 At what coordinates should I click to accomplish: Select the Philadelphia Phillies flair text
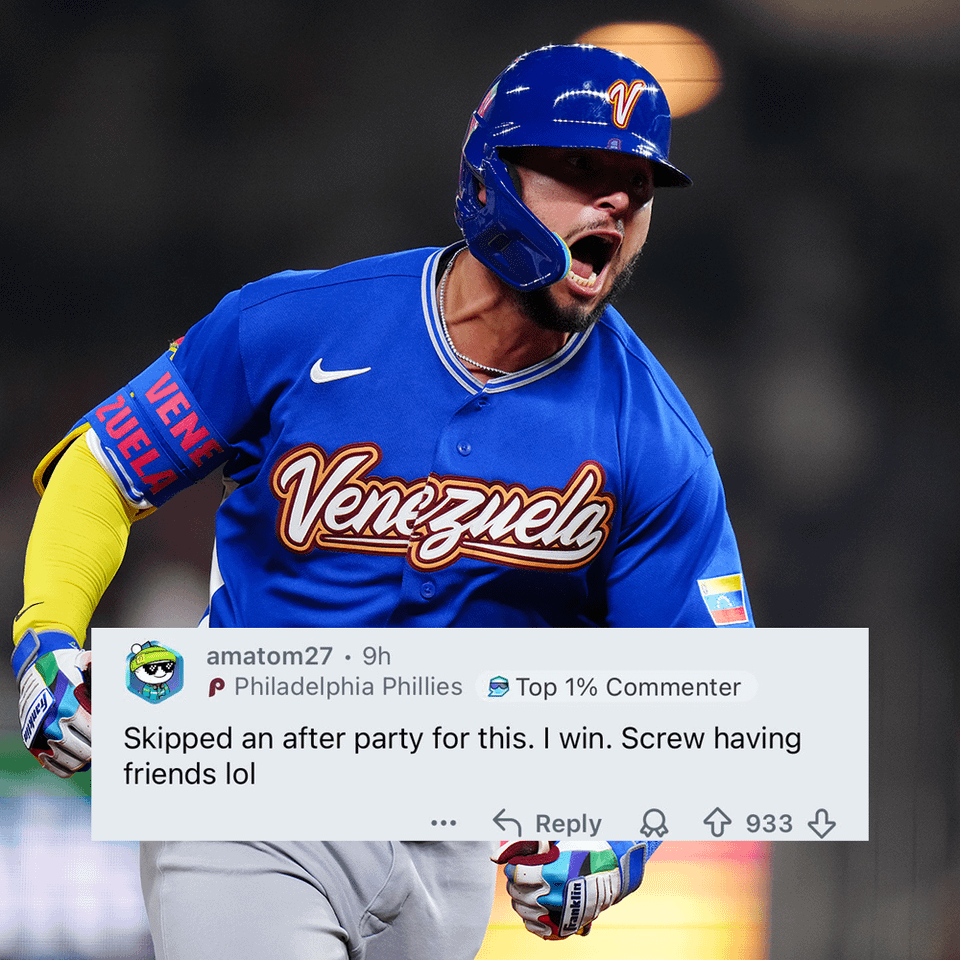tap(348, 687)
